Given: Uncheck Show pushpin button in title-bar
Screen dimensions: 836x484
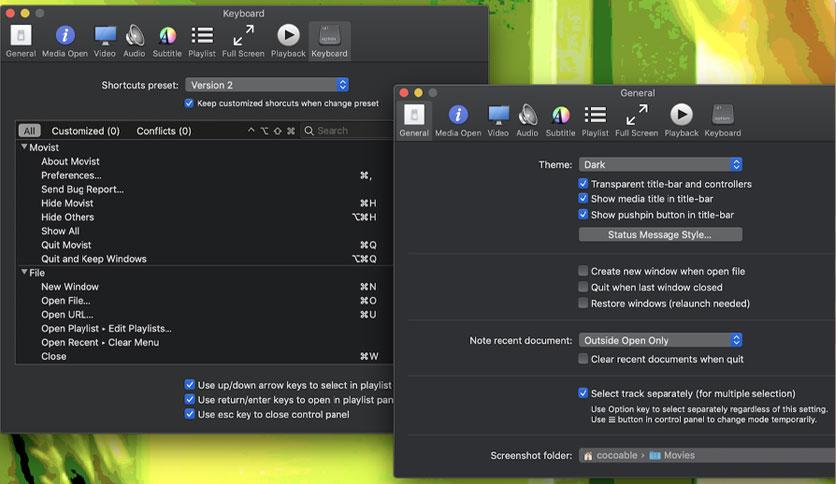Looking at the screenshot, I should coord(583,215).
